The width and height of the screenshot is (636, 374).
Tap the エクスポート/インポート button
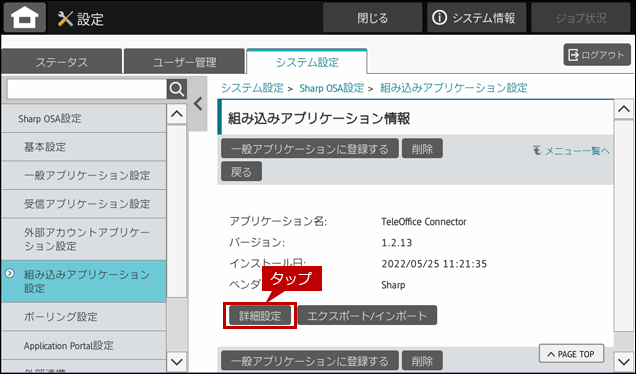point(367,316)
